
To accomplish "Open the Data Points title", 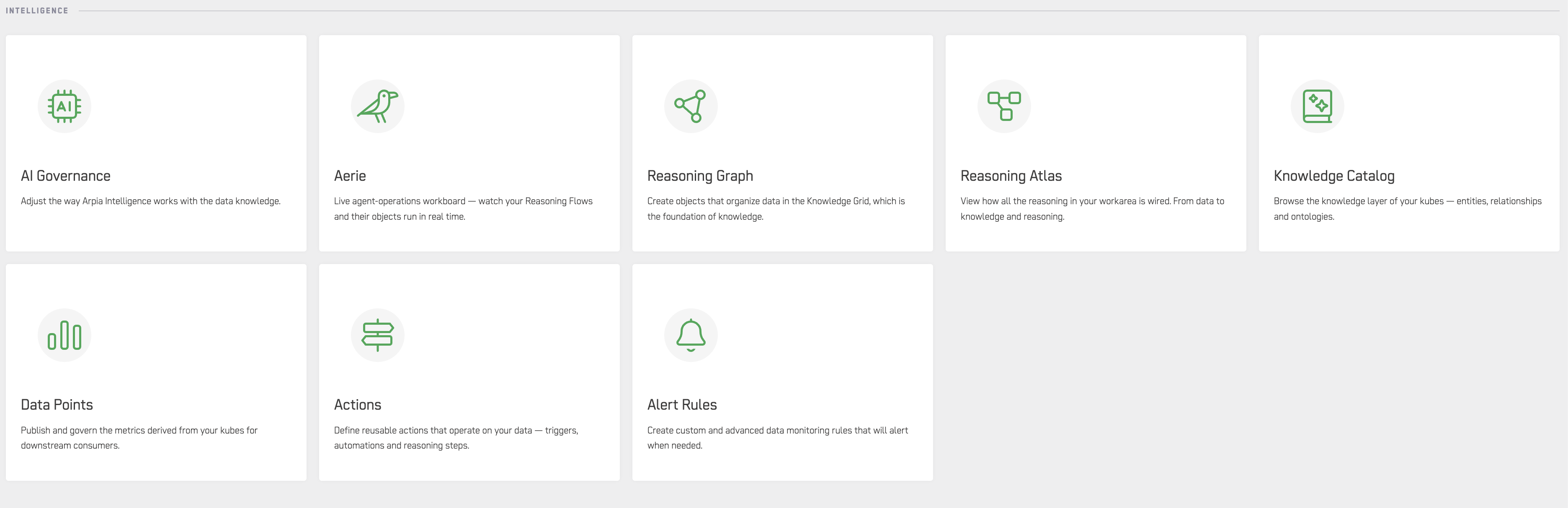I will (x=57, y=405).
